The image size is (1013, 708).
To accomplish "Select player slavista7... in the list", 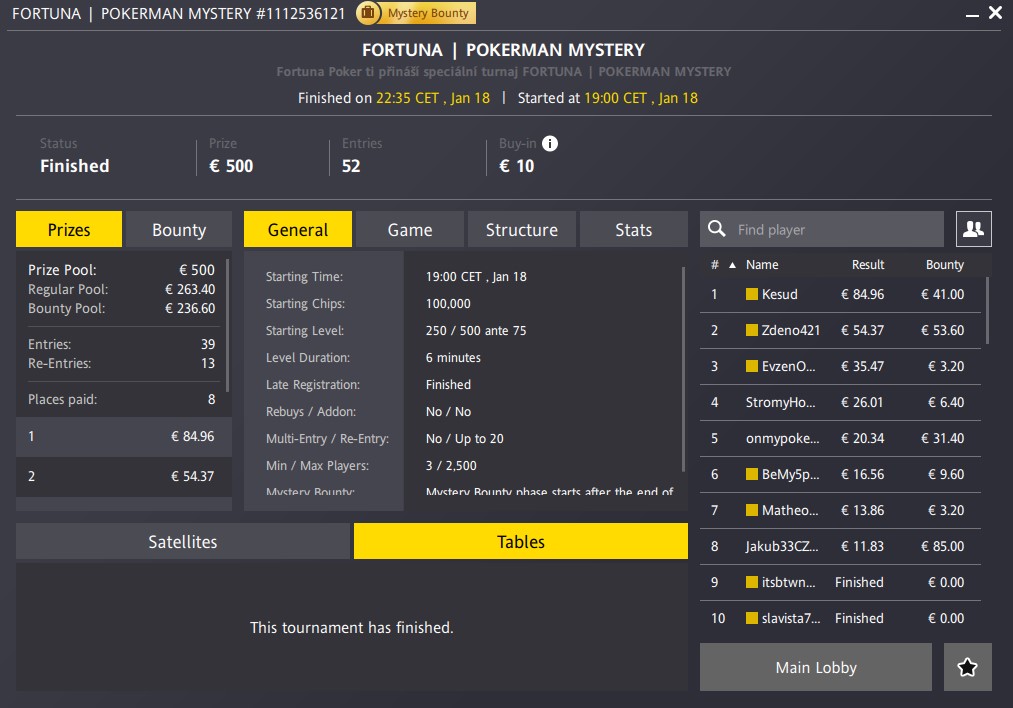I will pos(841,618).
